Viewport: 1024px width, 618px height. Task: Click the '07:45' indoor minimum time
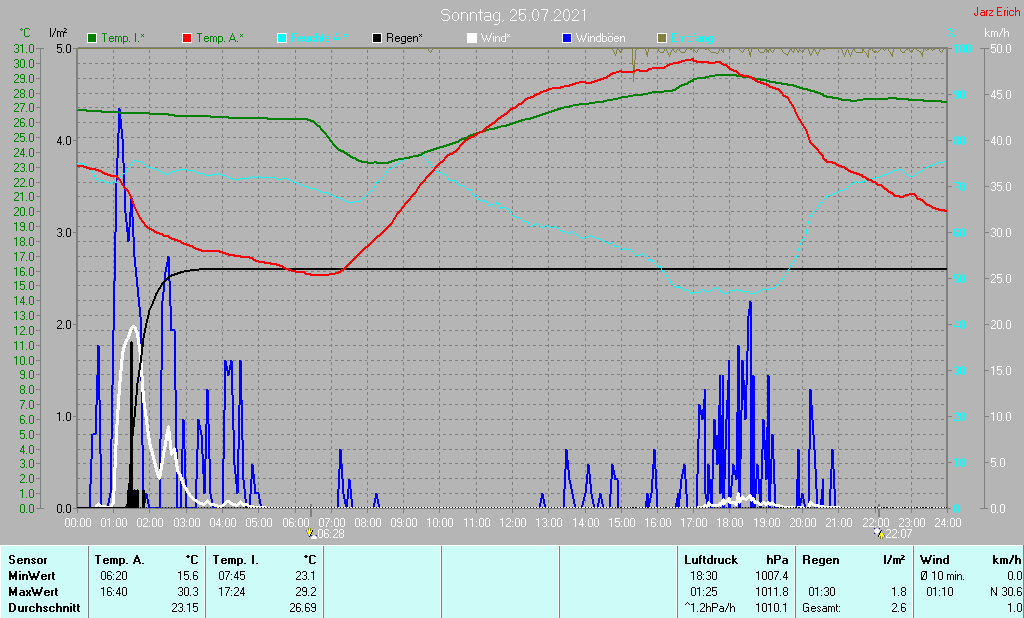tap(231, 576)
